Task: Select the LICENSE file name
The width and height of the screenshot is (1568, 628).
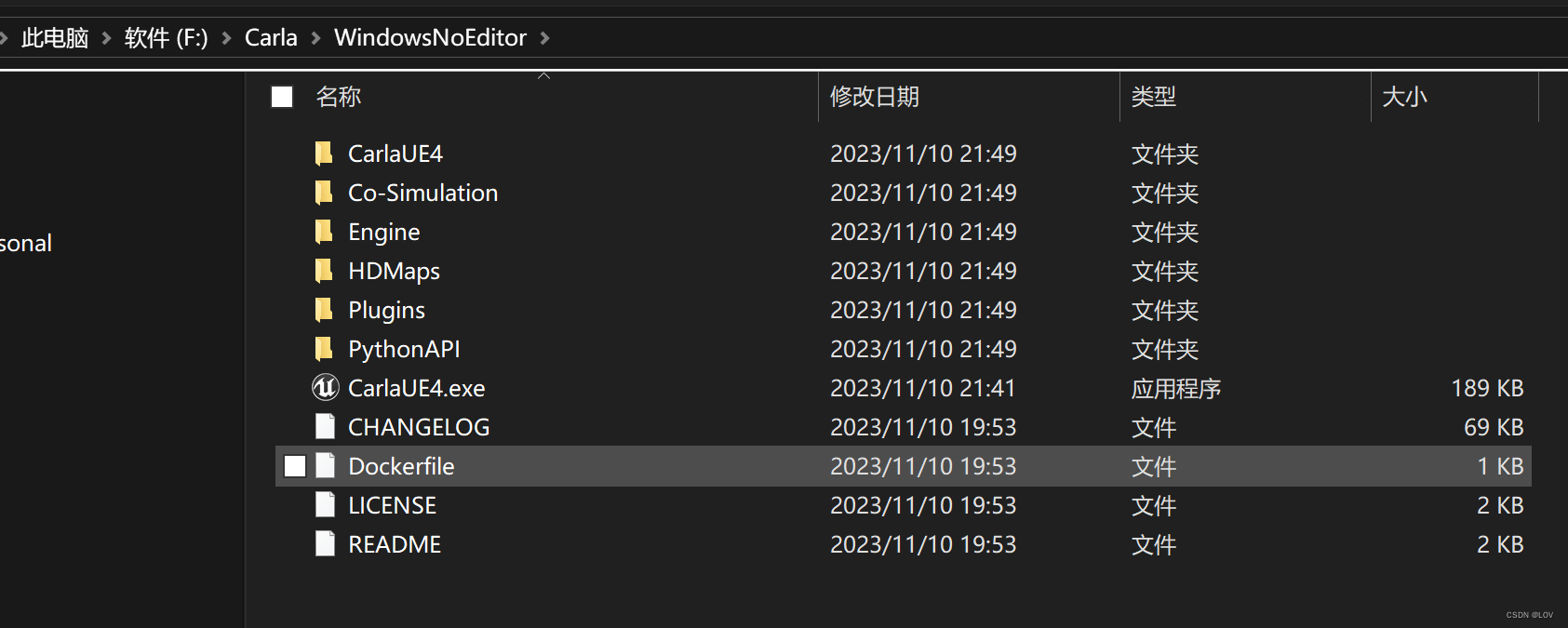Action: [392, 505]
